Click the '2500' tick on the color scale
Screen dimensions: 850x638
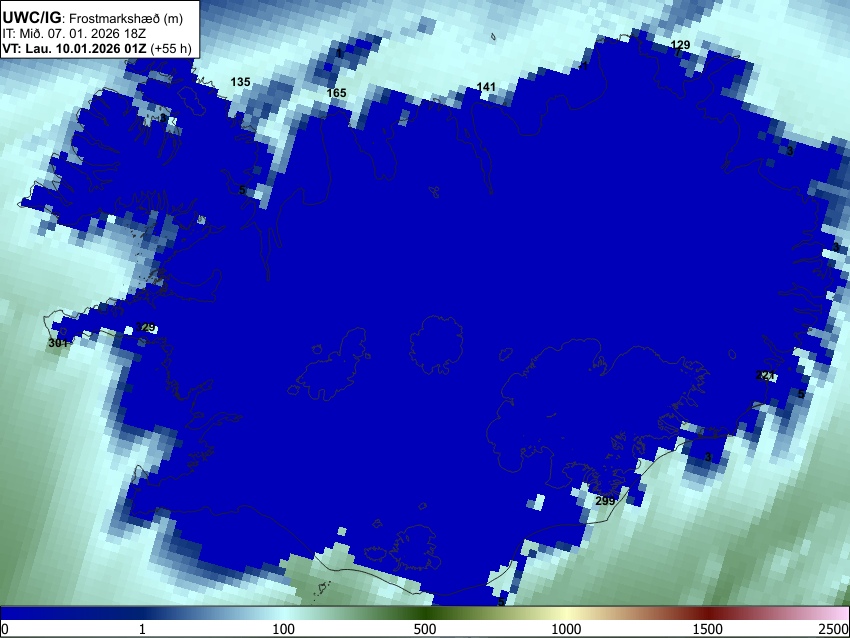(835, 629)
